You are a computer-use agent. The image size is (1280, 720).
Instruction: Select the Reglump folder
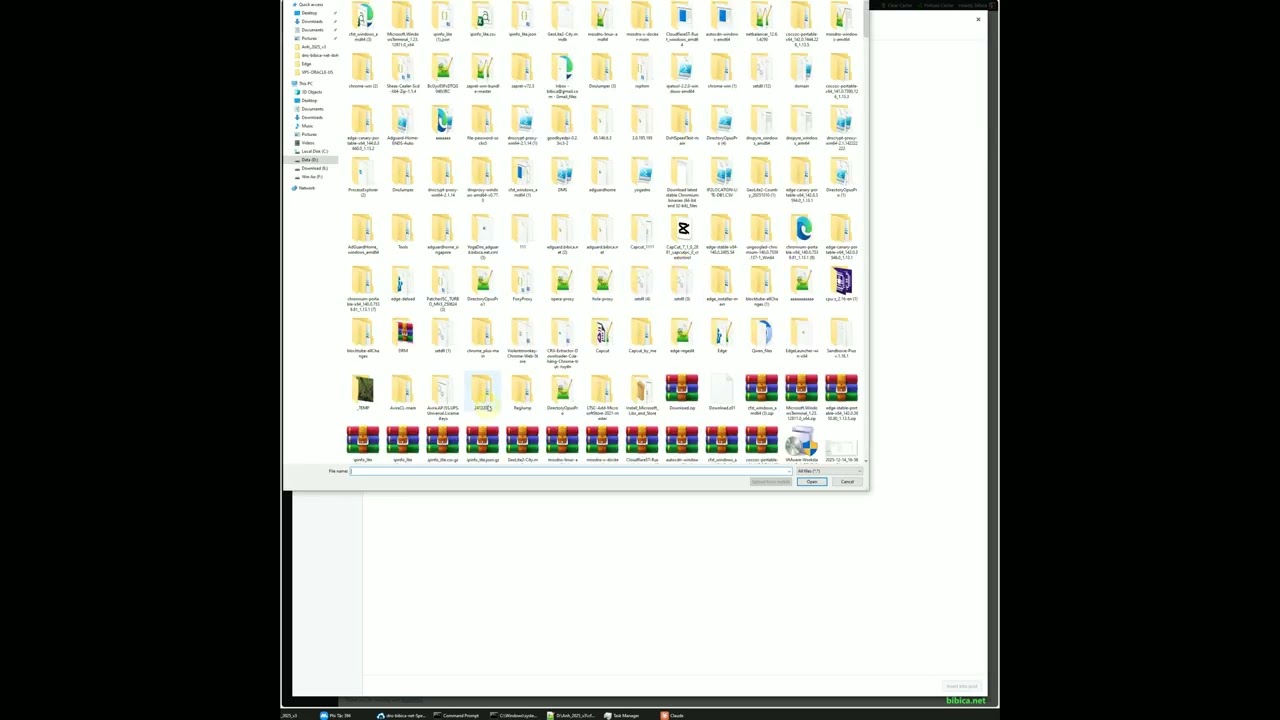[x=522, y=392]
